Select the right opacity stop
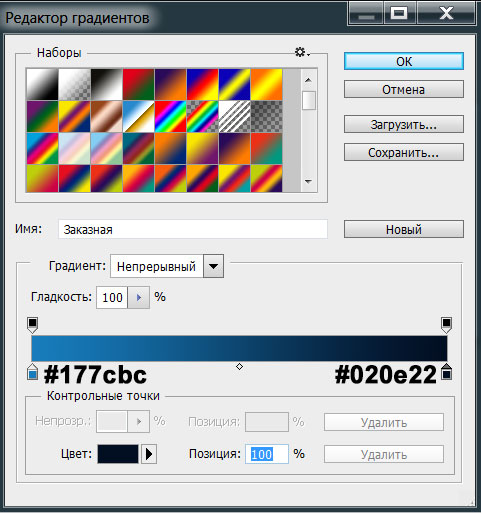481x513 pixels. pyautogui.click(x=446, y=325)
